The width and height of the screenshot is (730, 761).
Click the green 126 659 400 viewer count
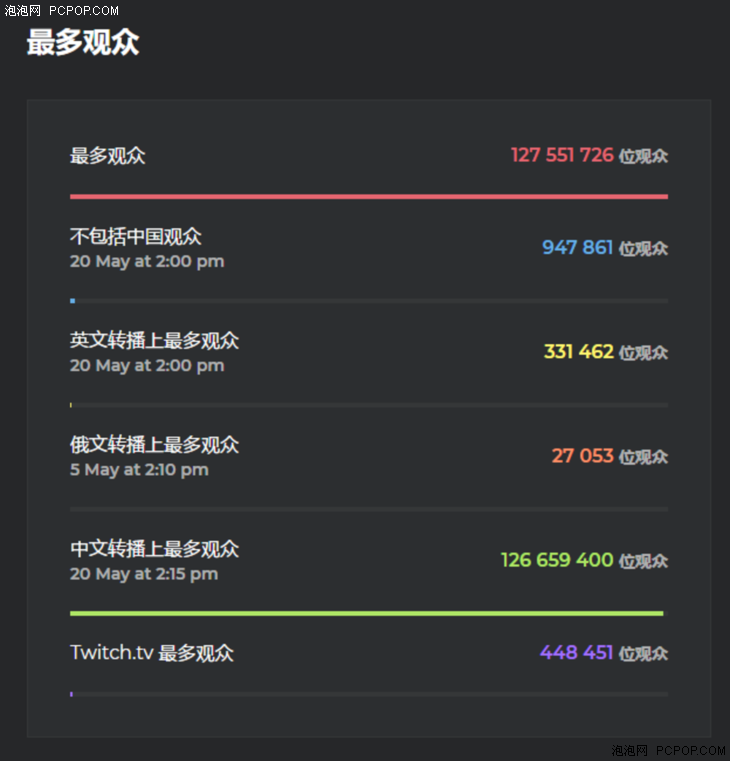pyautogui.click(x=557, y=560)
